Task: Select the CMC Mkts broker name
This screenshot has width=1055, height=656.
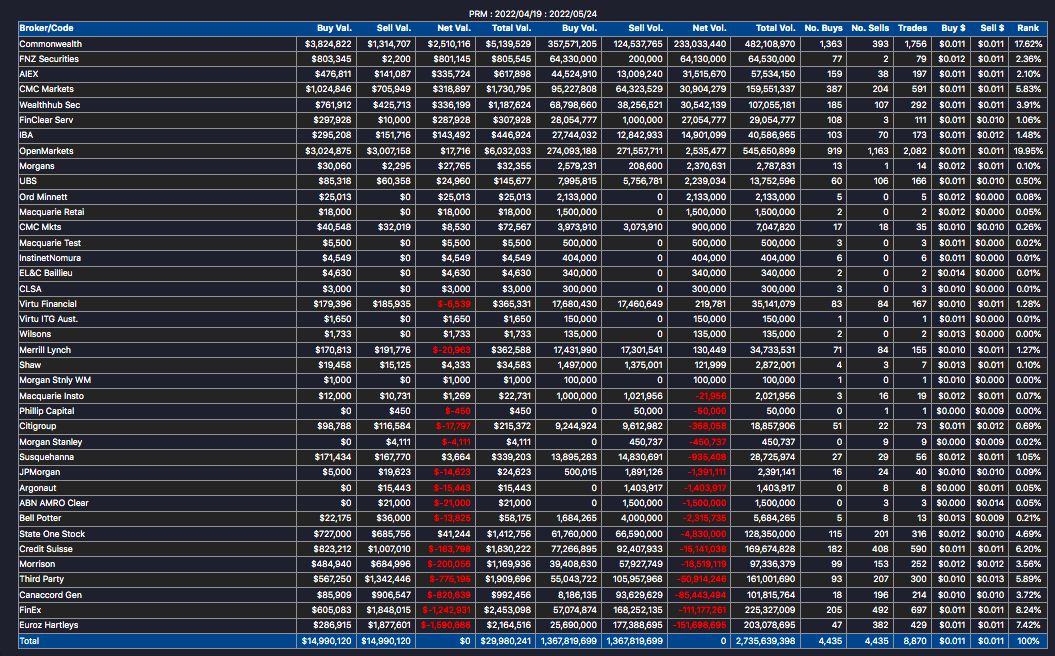Action: [x=40, y=227]
